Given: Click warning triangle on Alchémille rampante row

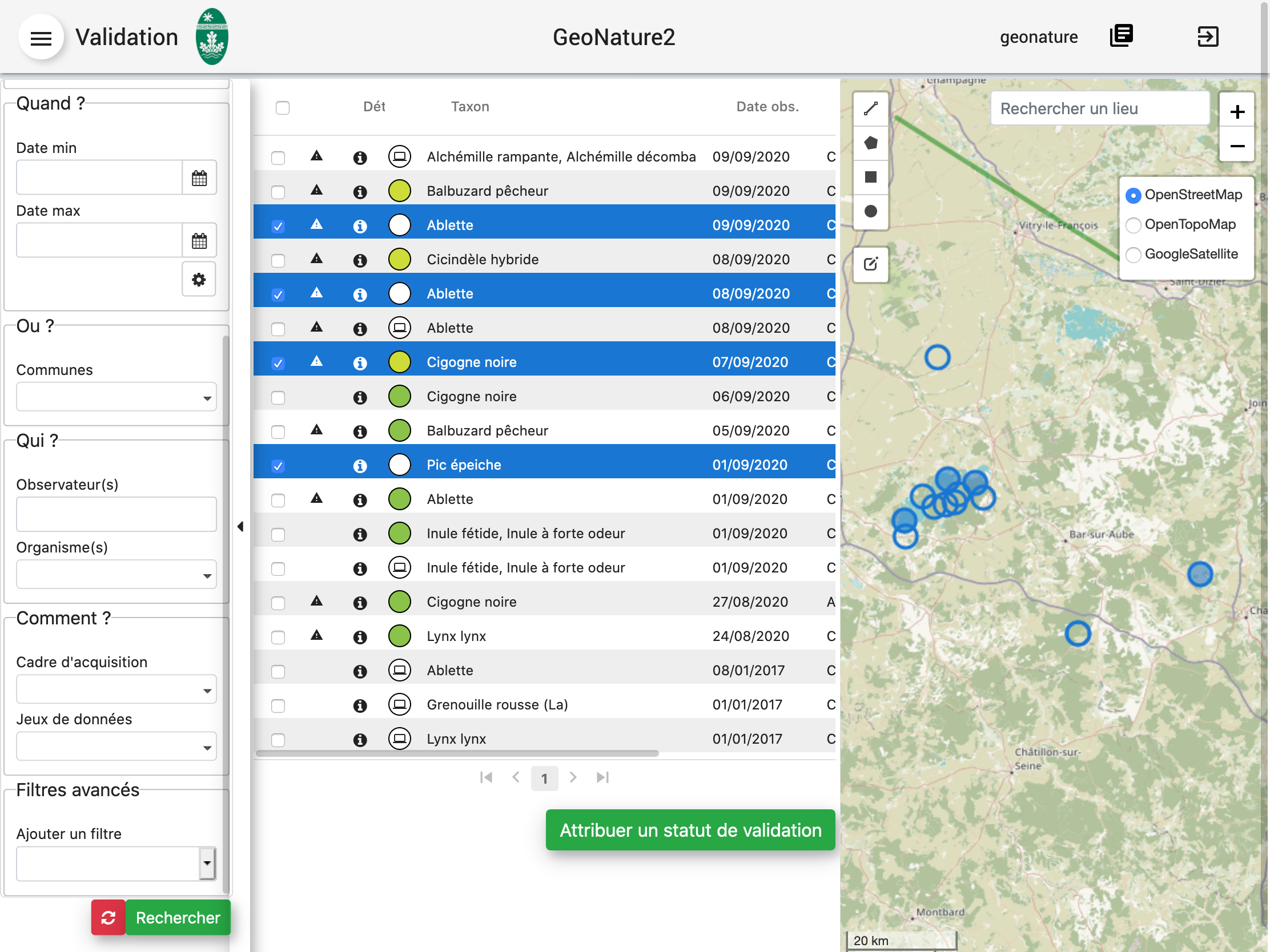Looking at the screenshot, I should 316,155.
